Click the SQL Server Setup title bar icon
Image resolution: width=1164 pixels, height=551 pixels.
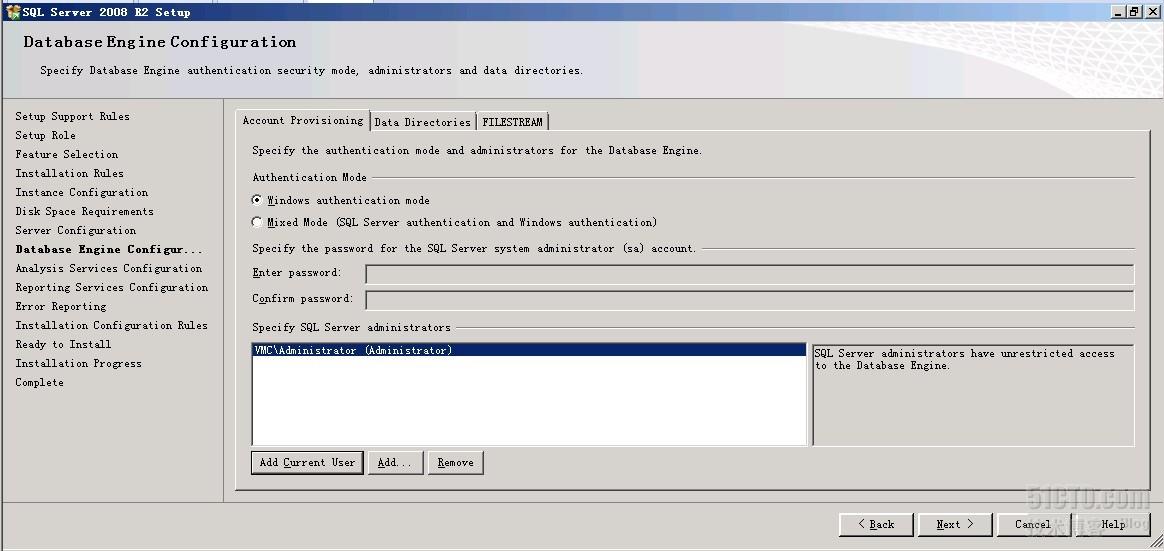(x=13, y=12)
